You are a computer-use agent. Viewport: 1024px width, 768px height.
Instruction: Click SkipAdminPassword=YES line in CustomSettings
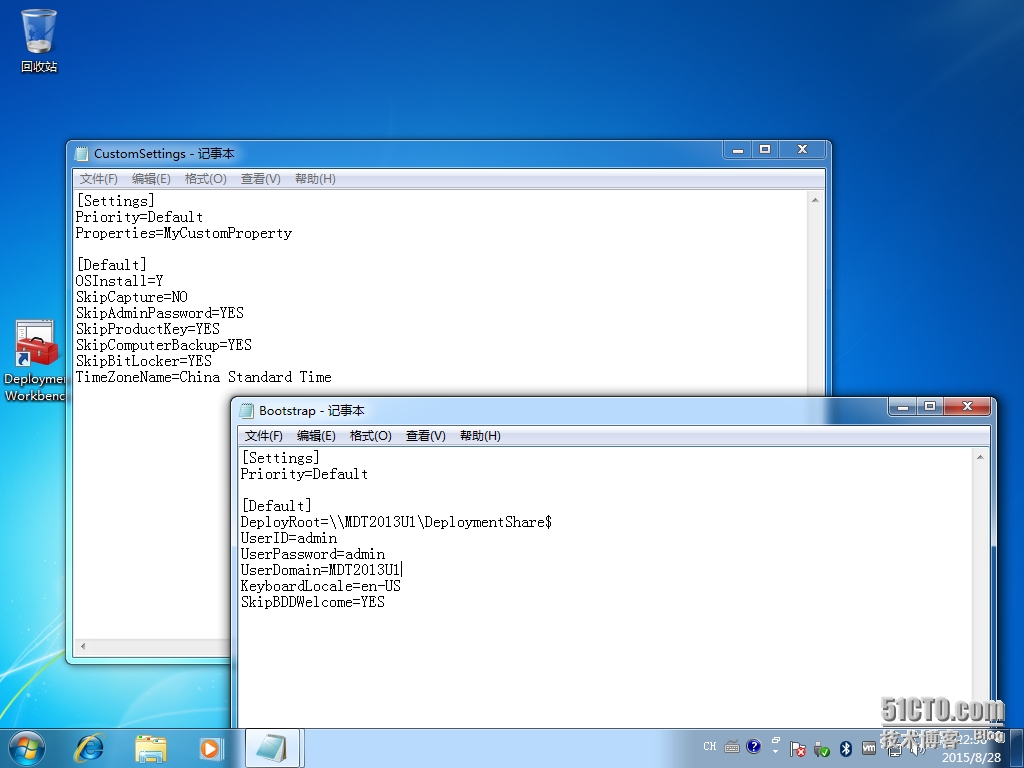click(x=159, y=313)
